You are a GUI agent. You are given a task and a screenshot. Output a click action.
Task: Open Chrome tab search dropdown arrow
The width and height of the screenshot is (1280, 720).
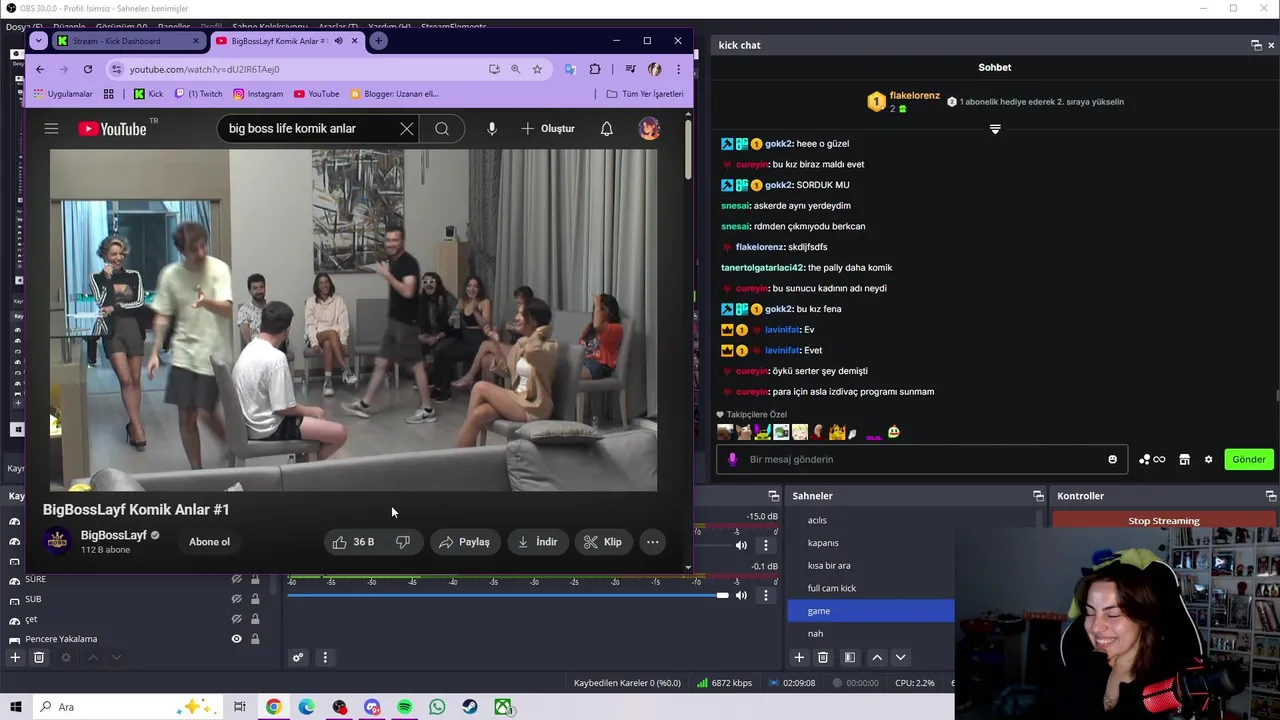tap(38, 41)
